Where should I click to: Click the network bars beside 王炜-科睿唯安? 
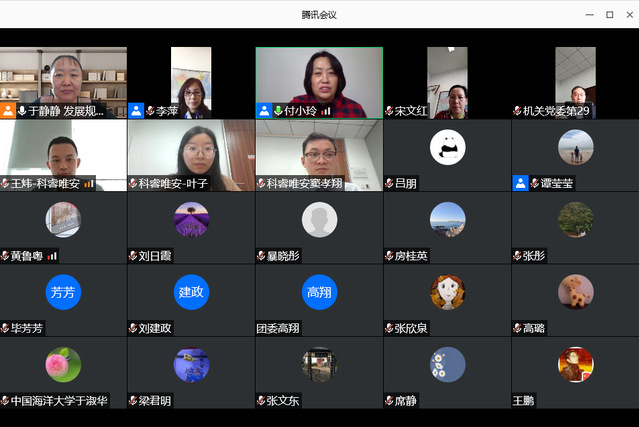(88, 184)
